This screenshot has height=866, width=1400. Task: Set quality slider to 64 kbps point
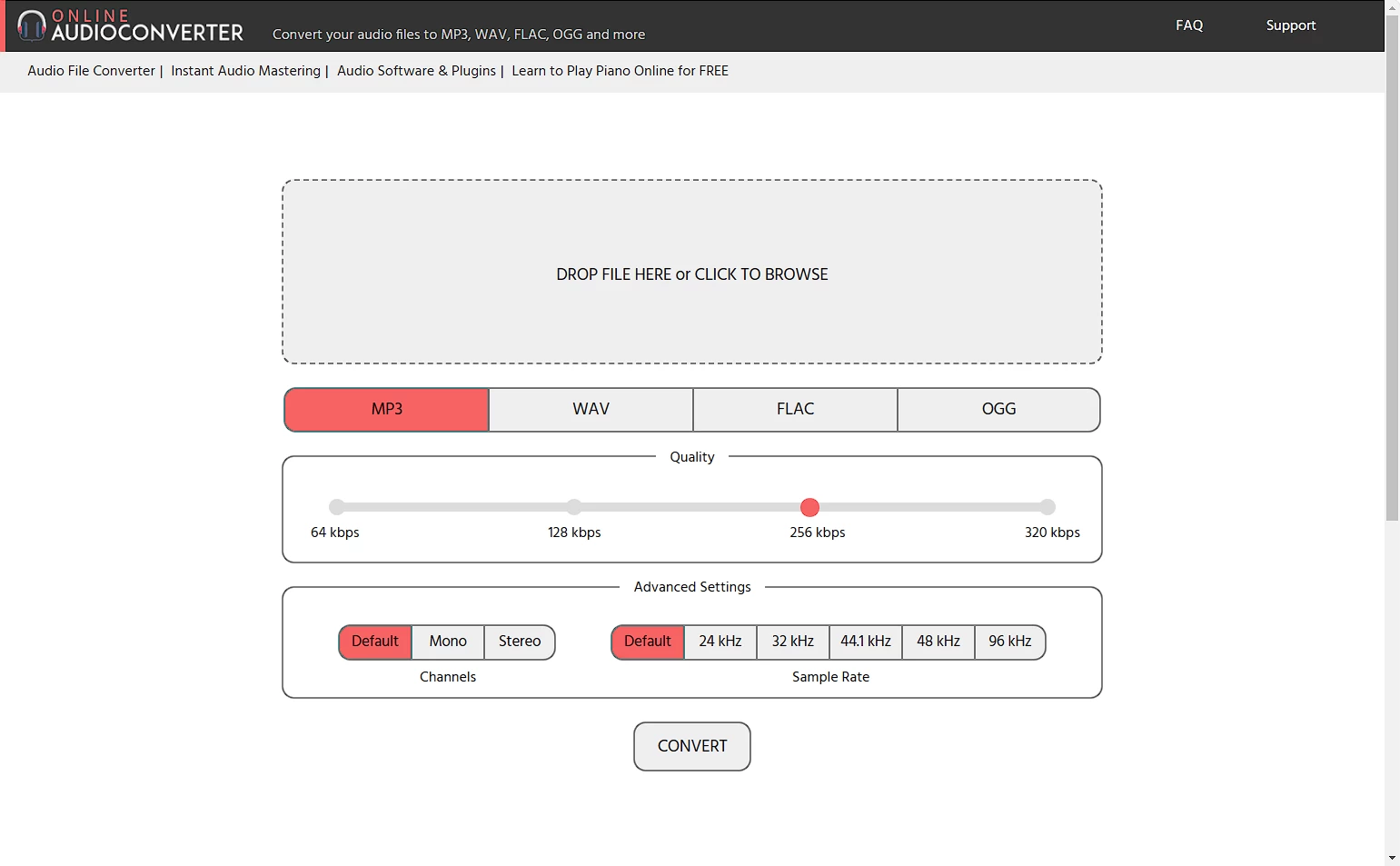coord(337,507)
